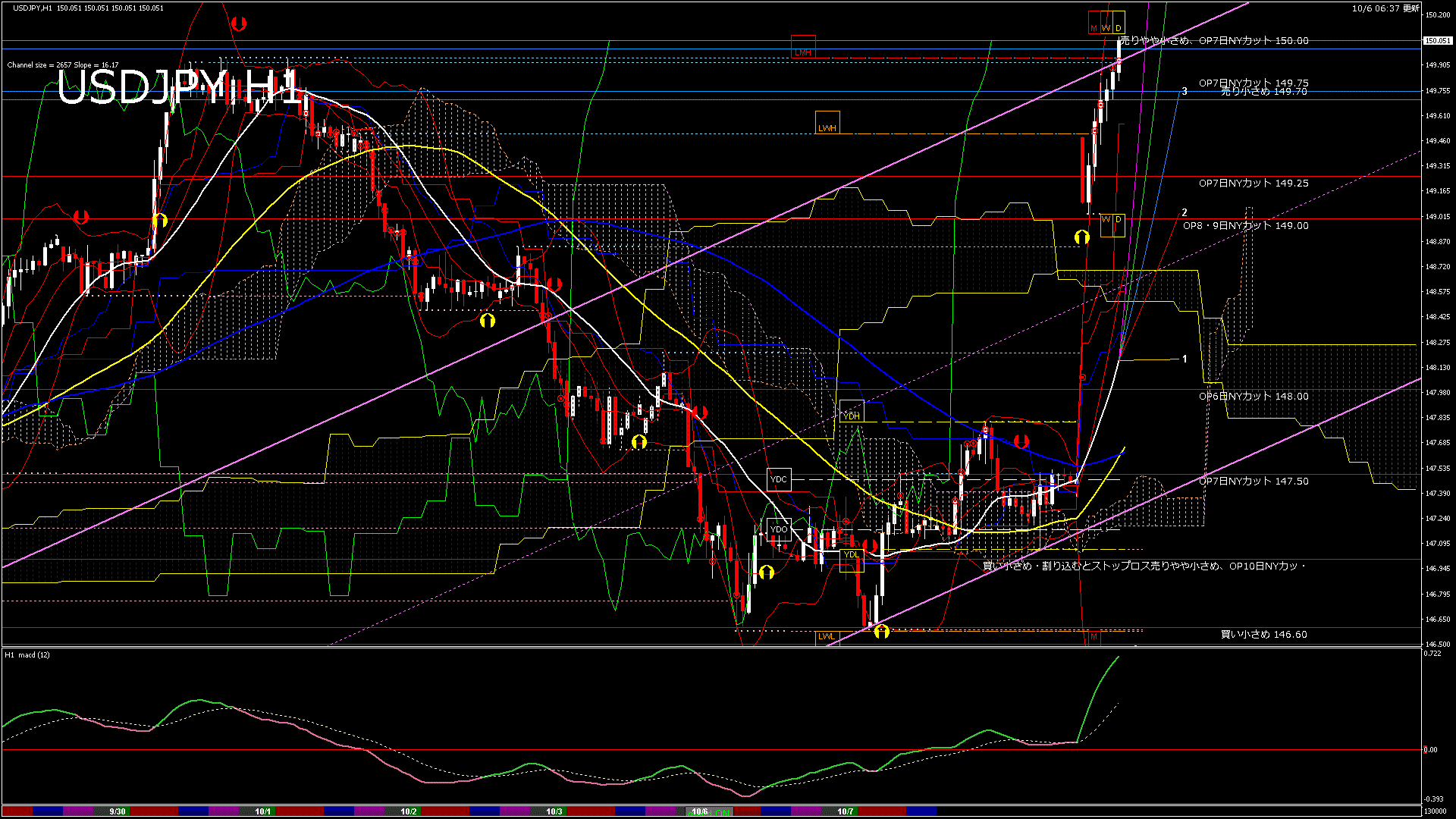Select the YDC label box
1456x819 pixels.
tap(779, 479)
